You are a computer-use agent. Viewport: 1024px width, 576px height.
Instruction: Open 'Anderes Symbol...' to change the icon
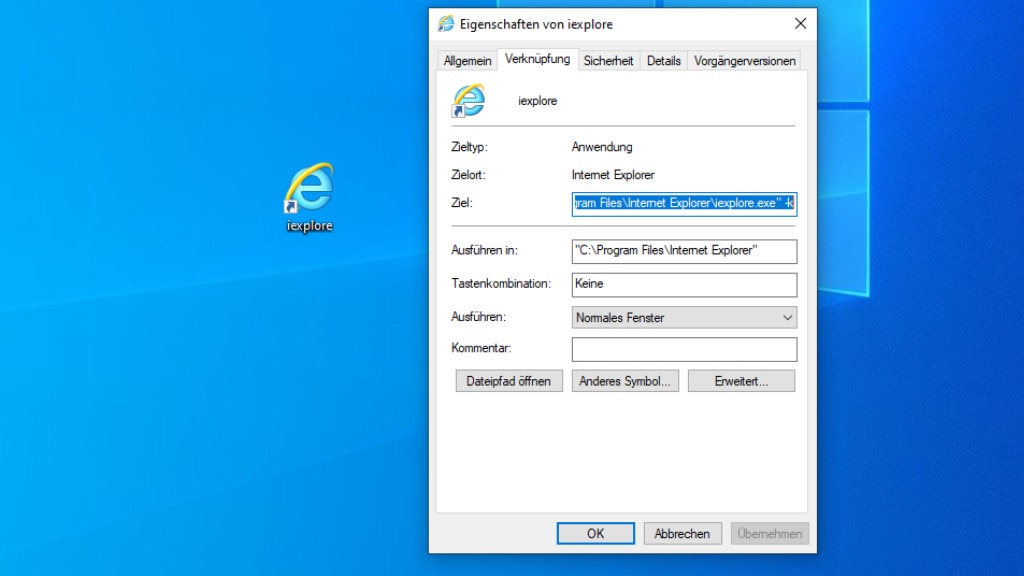pos(626,381)
